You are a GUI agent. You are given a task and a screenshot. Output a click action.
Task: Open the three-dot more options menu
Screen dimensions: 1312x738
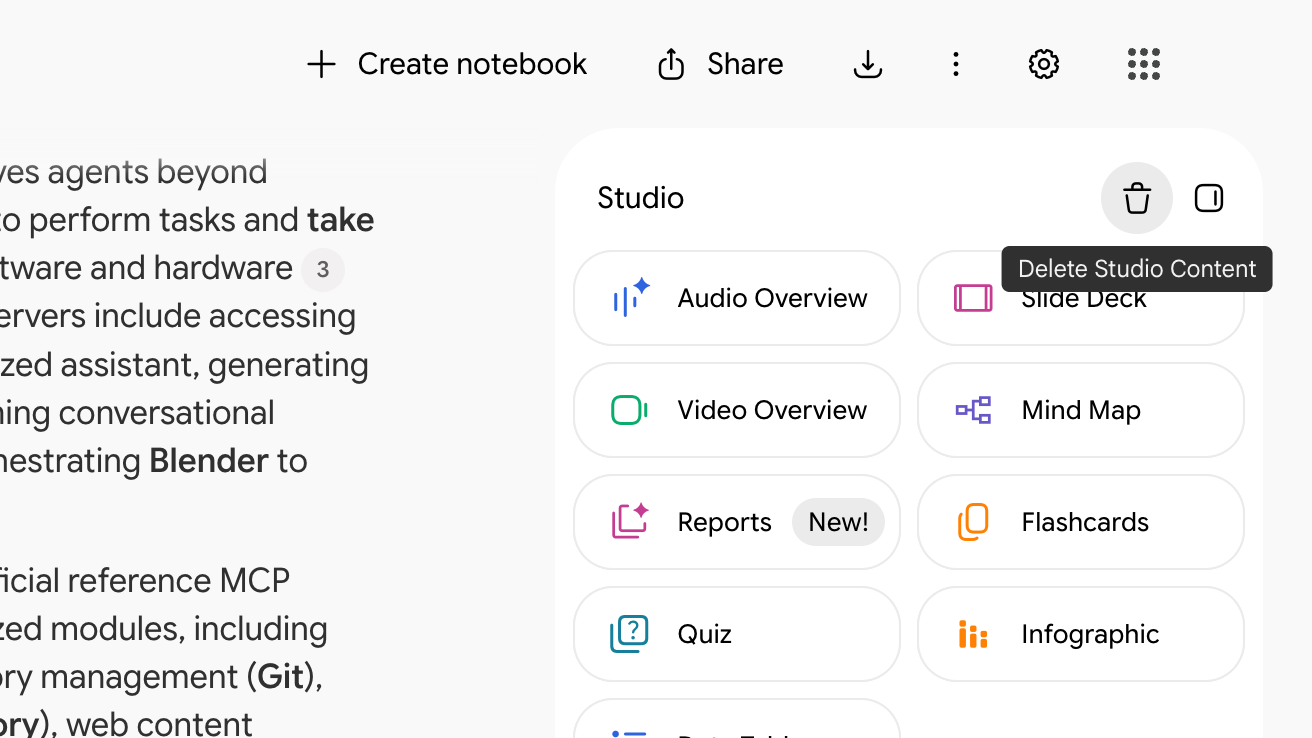(x=956, y=64)
